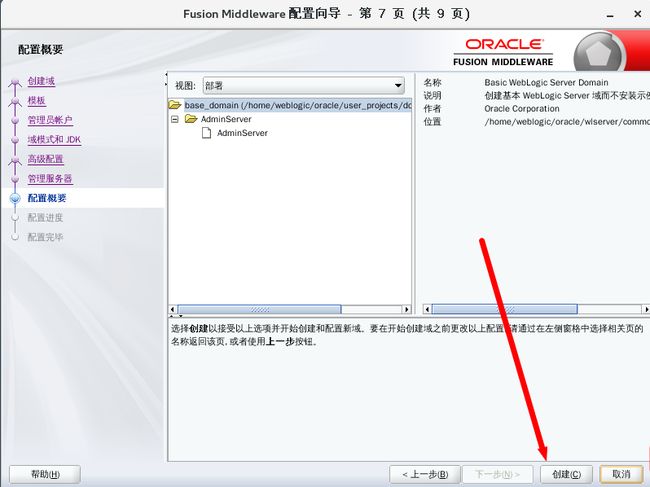Jump to the 高级配置 step
The image size is (650, 487).
tap(46, 159)
